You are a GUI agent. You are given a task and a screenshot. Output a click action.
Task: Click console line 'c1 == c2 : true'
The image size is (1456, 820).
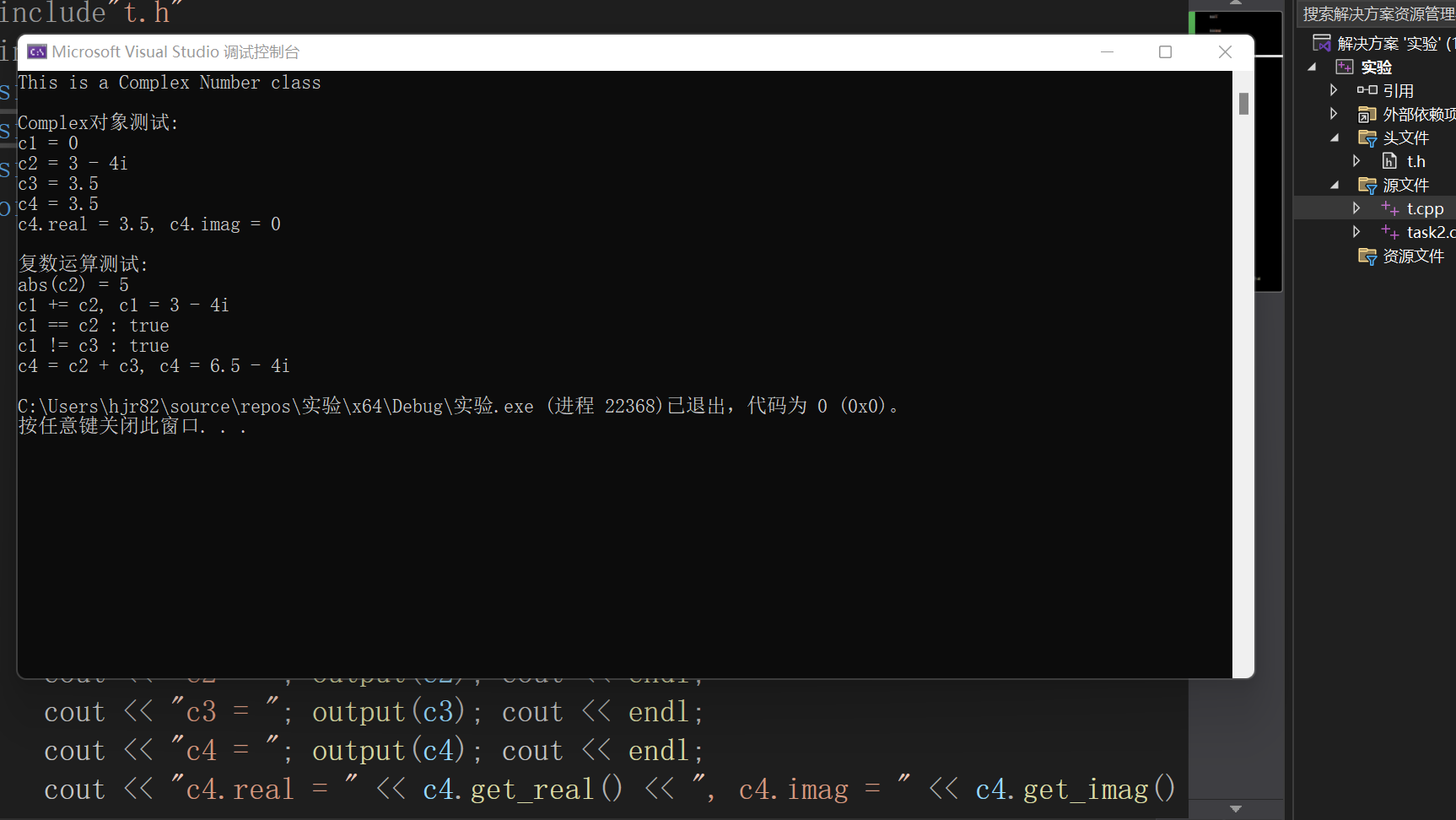(x=94, y=326)
